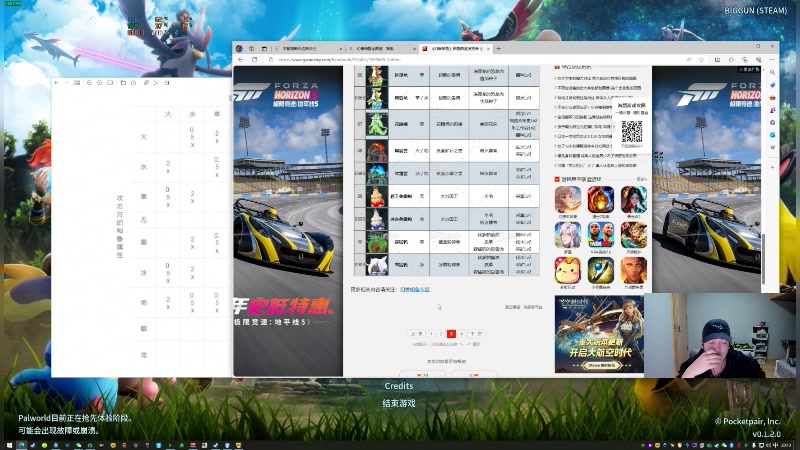The height and width of the screenshot is (450, 800).
Task: Go to next page in pagination
Action: pyautogui.click(x=476, y=334)
